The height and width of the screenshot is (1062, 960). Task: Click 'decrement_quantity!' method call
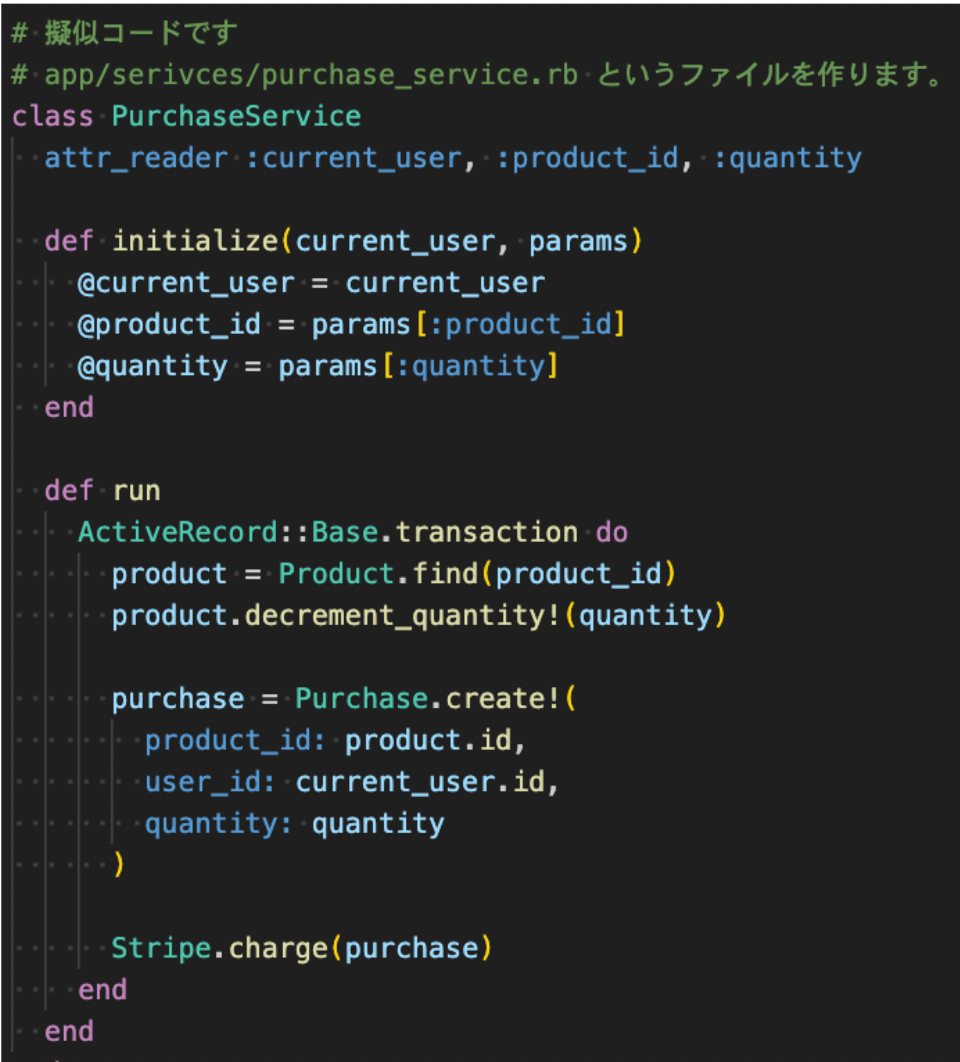point(403,616)
